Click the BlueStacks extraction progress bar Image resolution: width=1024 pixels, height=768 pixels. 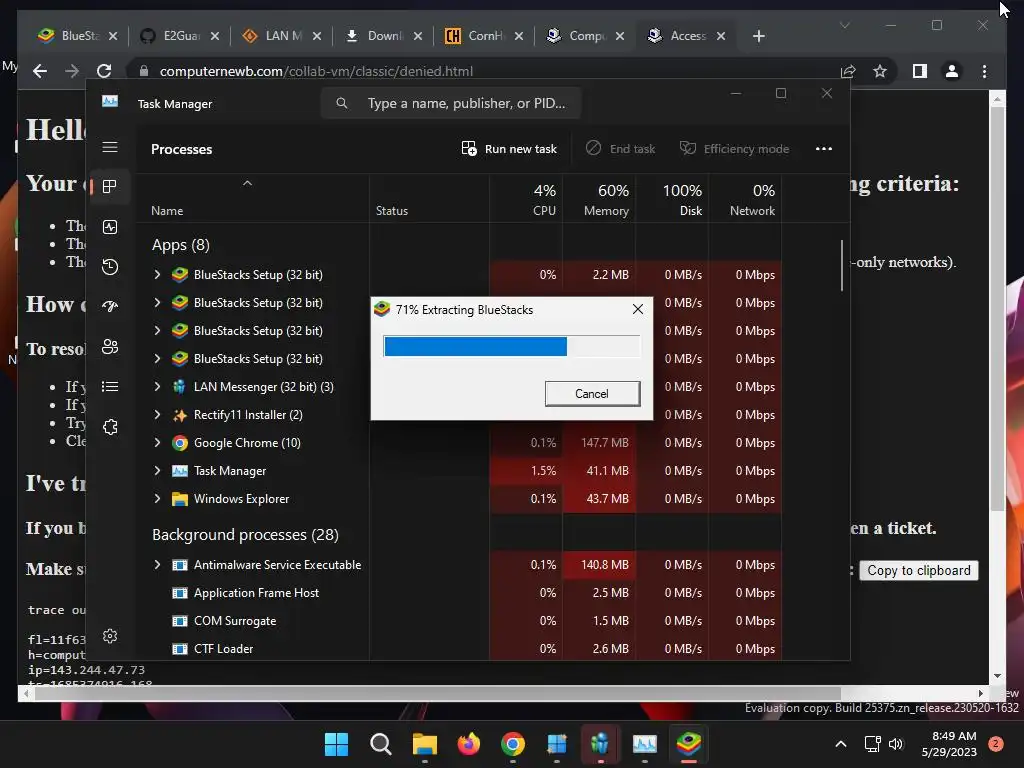512,346
